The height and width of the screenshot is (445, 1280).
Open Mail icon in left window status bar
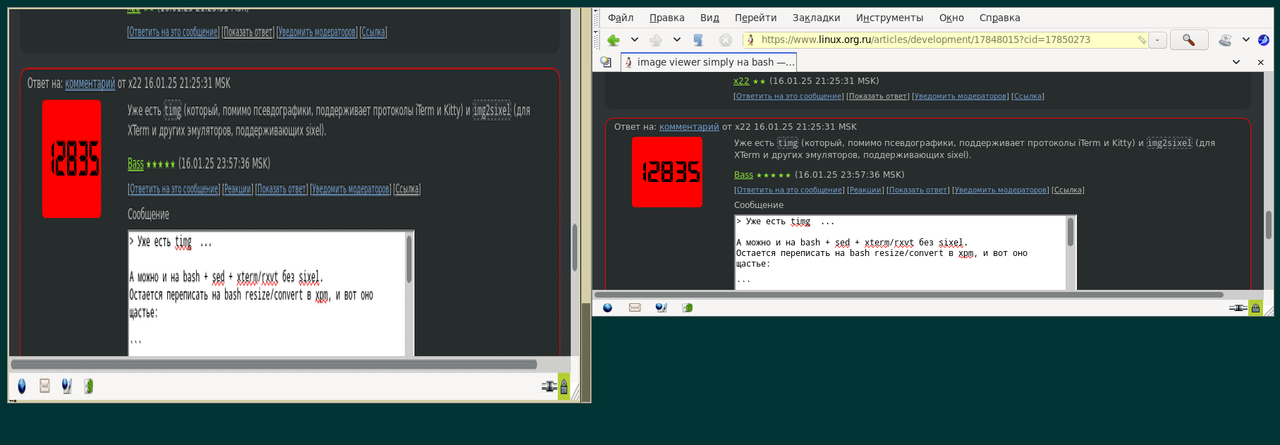pyautogui.click(x=44, y=386)
